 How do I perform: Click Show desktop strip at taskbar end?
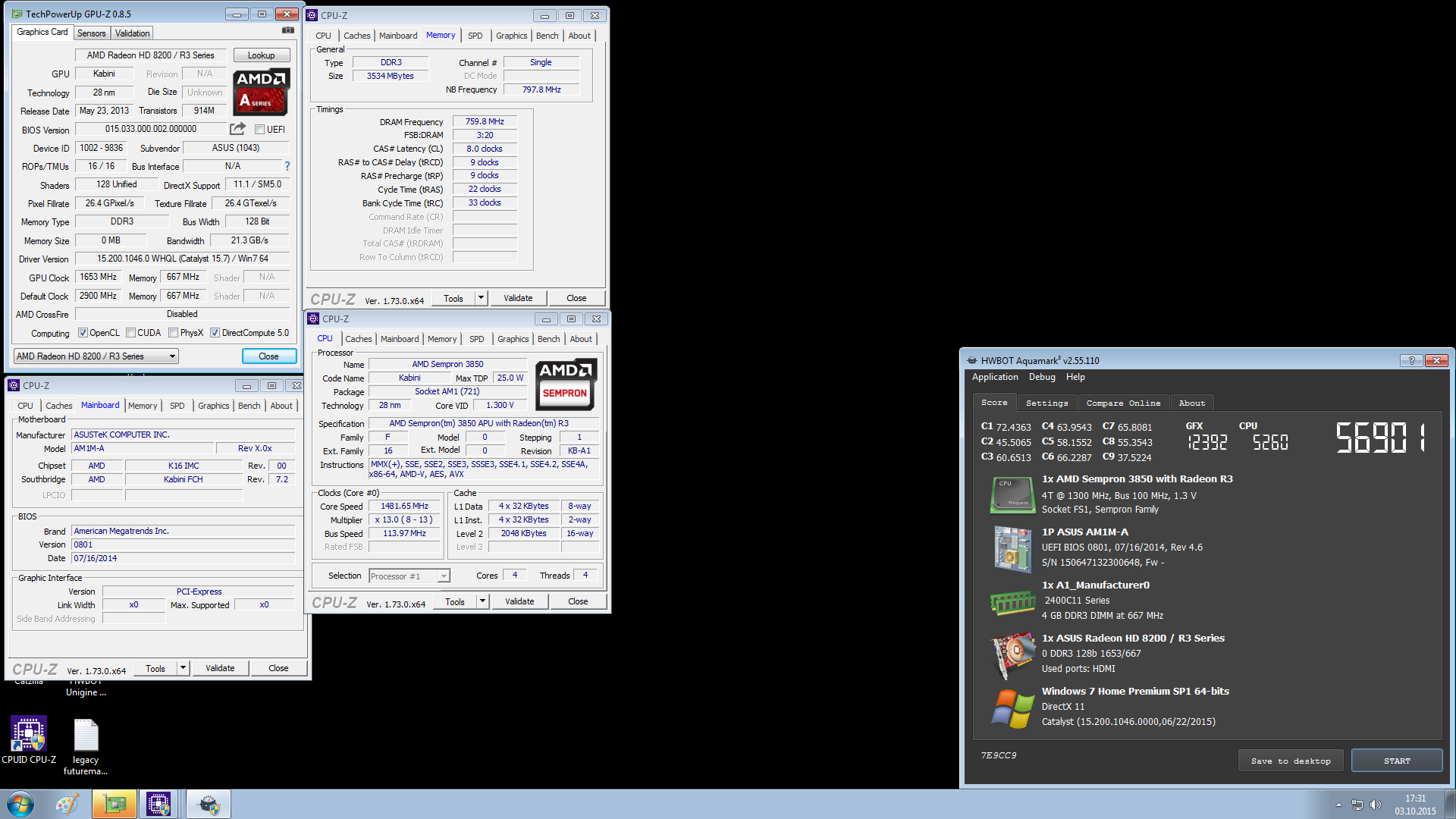pyautogui.click(x=1450, y=805)
